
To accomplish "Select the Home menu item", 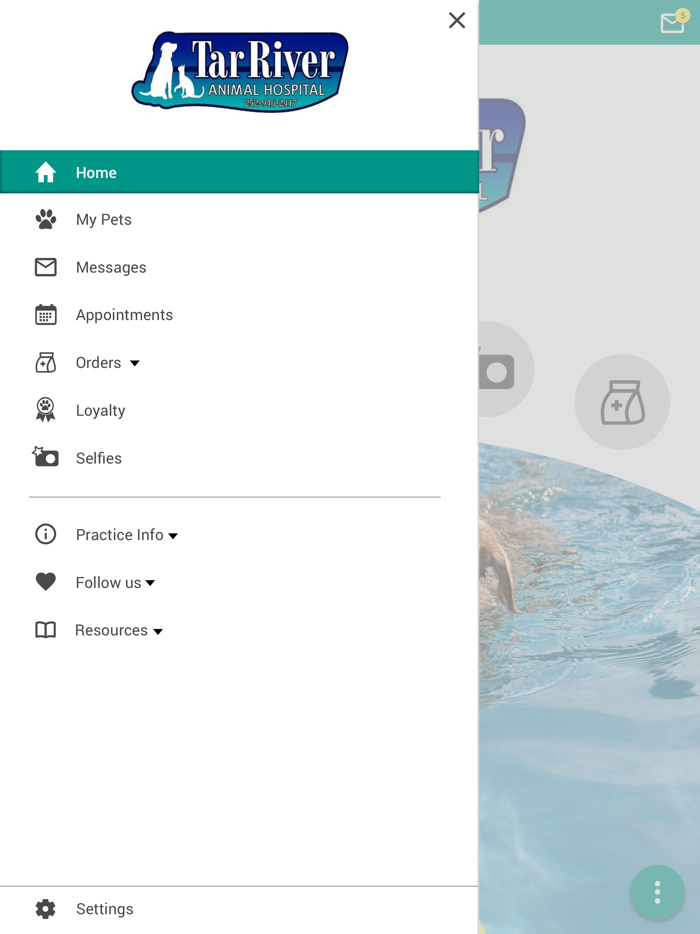I will click(239, 172).
